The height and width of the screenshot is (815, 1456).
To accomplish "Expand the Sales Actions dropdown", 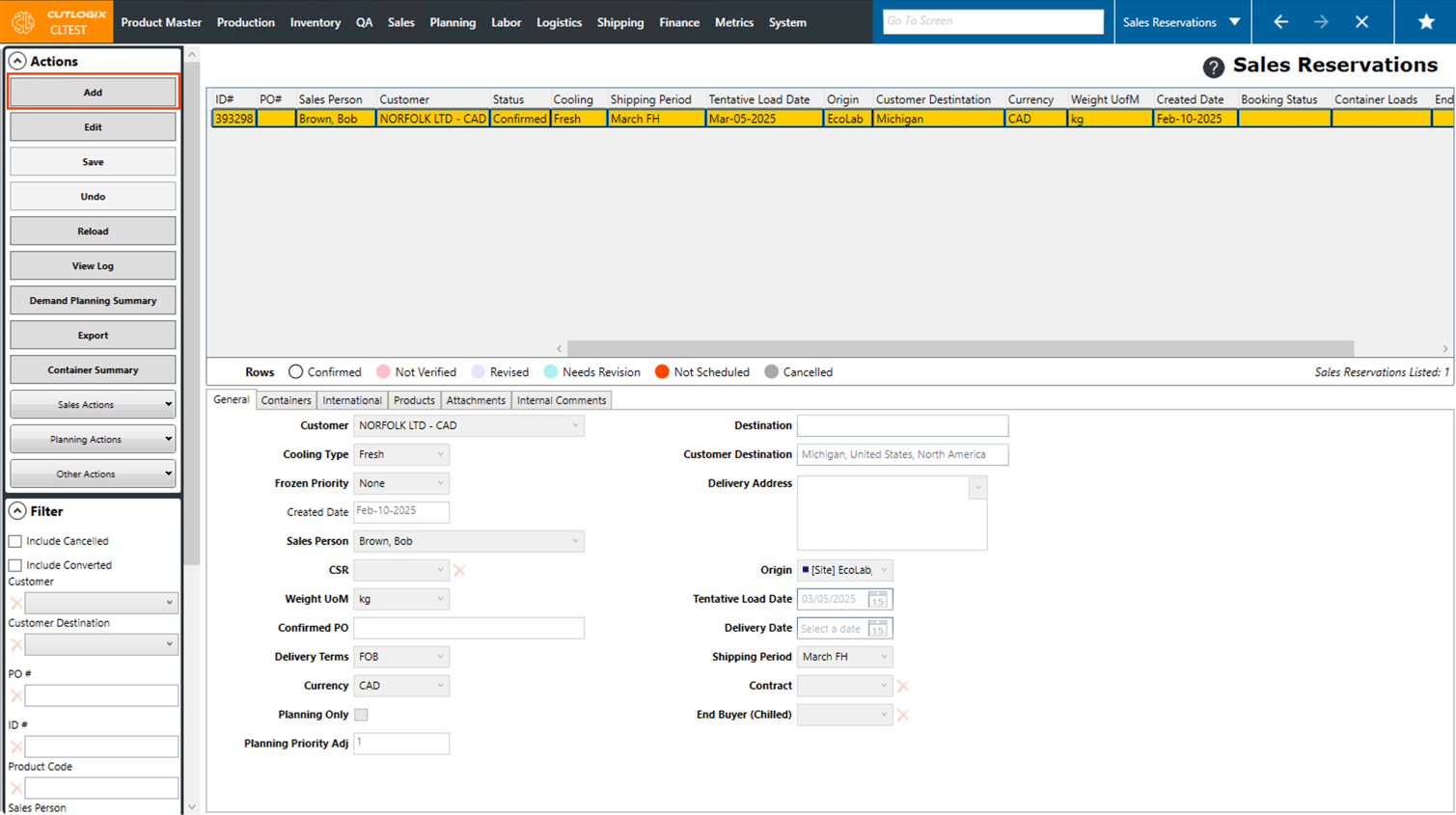I will (x=93, y=405).
